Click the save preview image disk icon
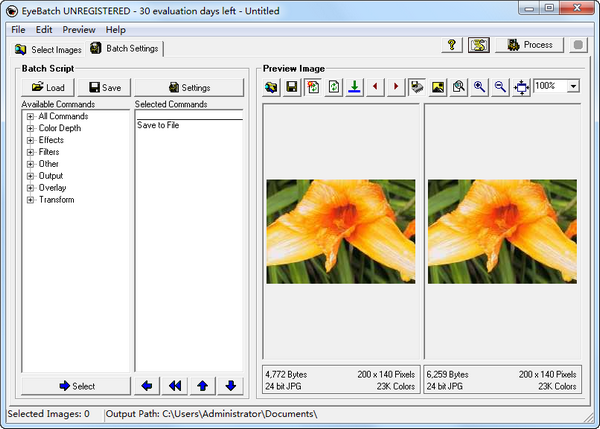 tap(291, 87)
